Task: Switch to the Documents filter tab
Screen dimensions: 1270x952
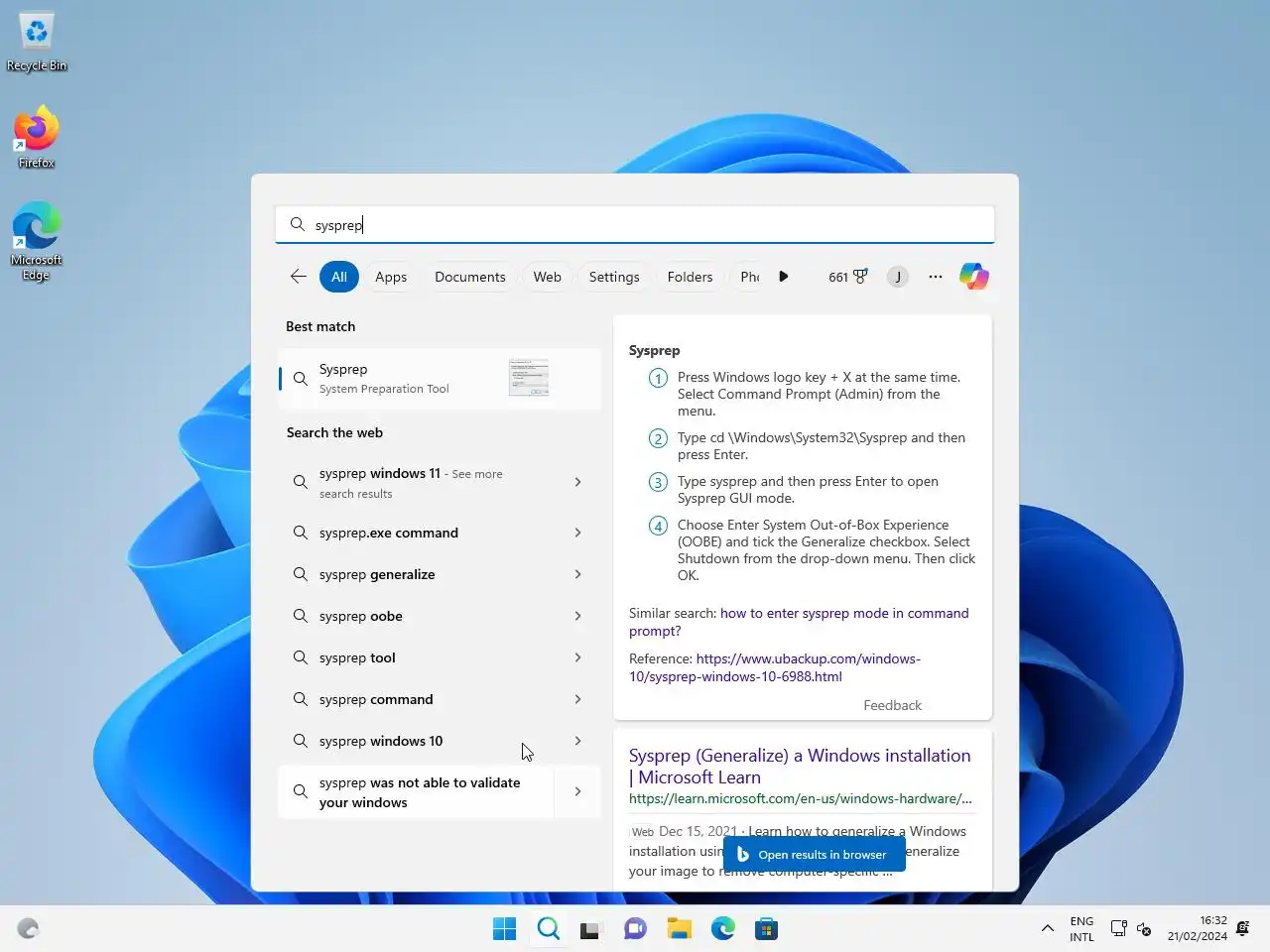Action: click(x=470, y=277)
